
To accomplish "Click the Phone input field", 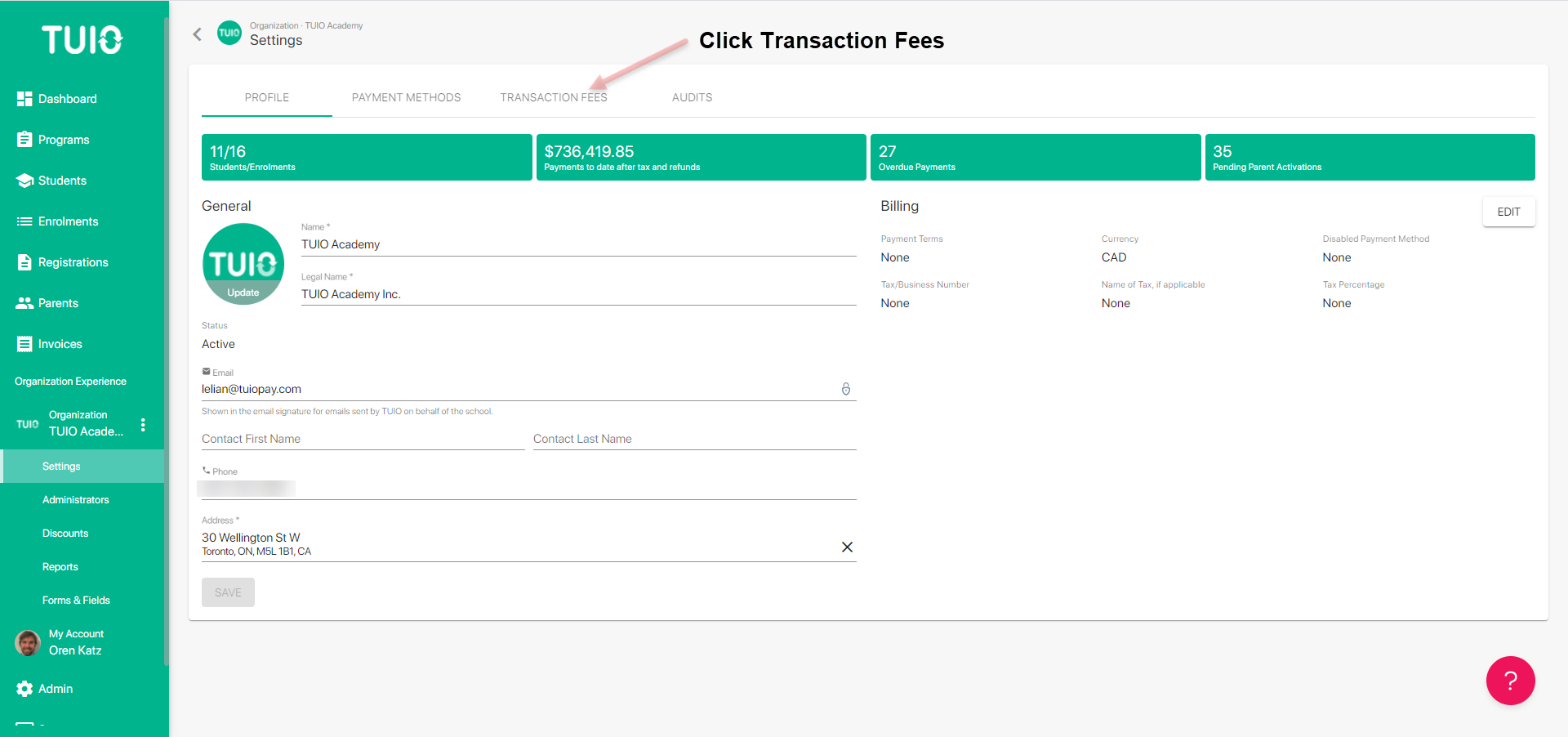I will click(529, 489).
